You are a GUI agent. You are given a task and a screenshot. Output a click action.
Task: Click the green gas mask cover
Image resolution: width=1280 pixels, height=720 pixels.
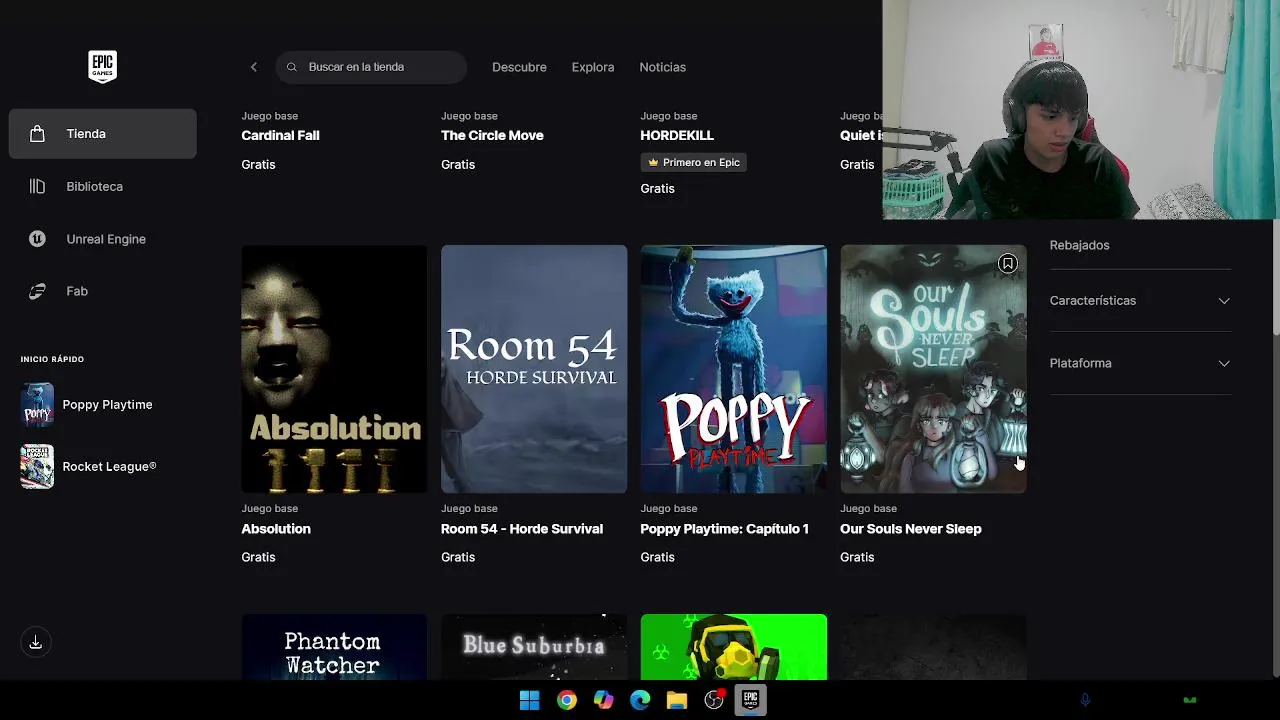[734, 647]
